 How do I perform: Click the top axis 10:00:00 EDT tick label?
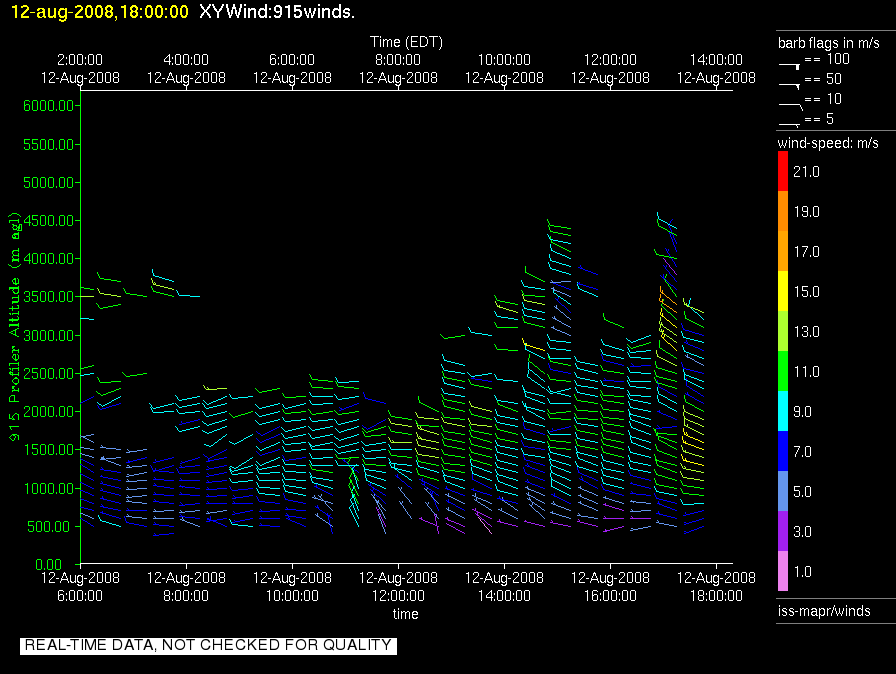coord(504,69)
